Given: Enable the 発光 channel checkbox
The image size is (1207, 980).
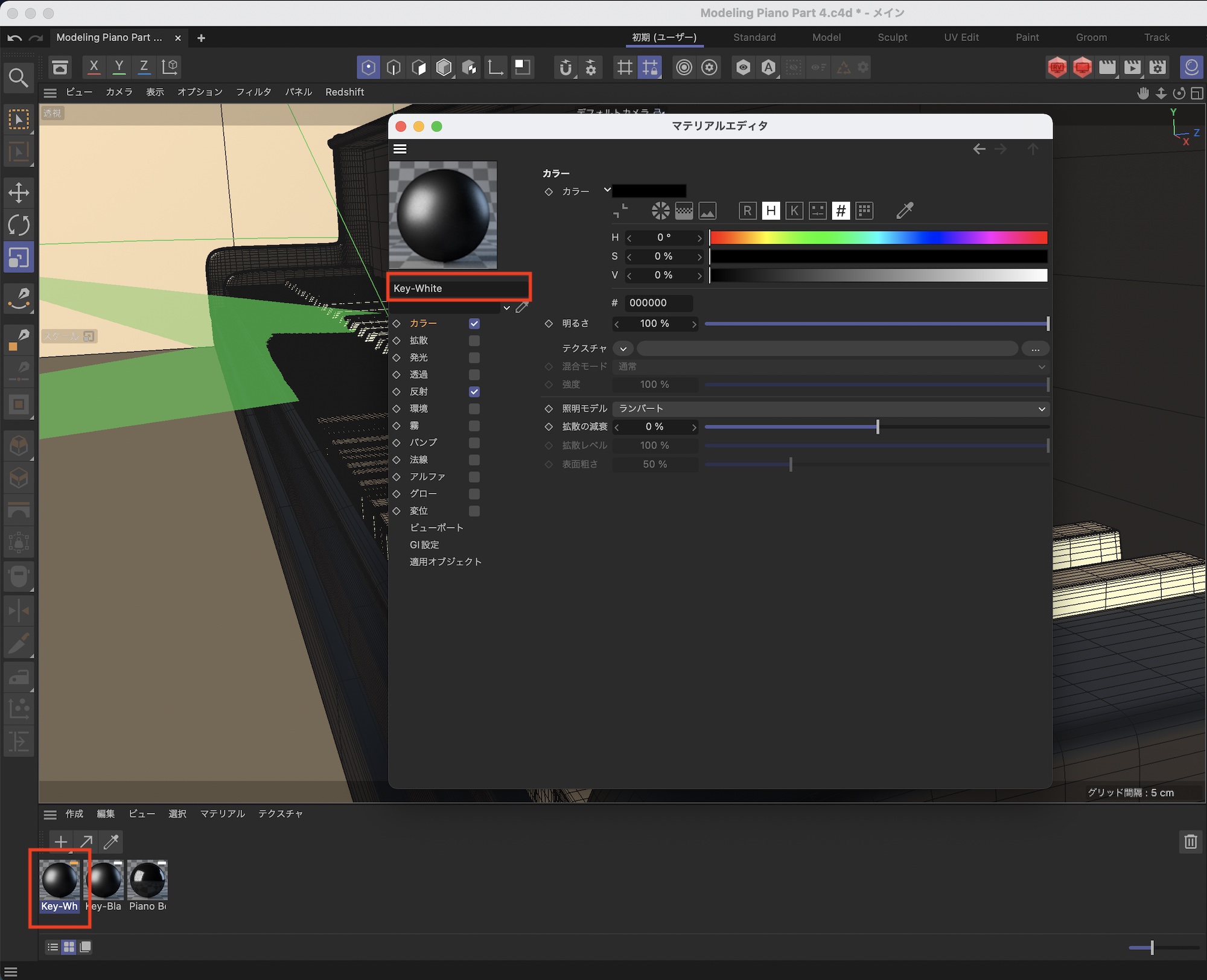Looking at the screenshot, I should point(474,357).
